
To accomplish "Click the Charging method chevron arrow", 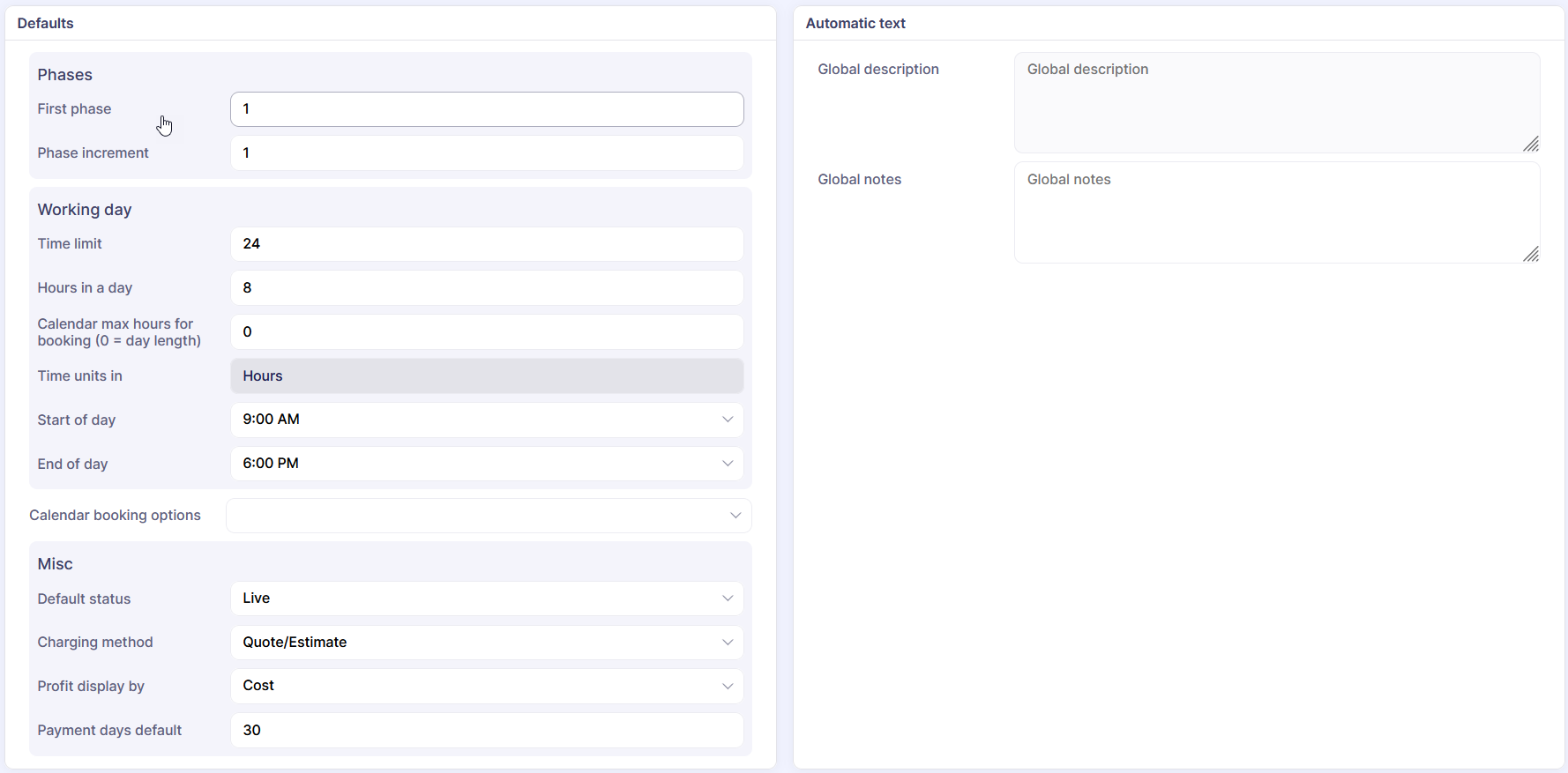I will 728,643.
